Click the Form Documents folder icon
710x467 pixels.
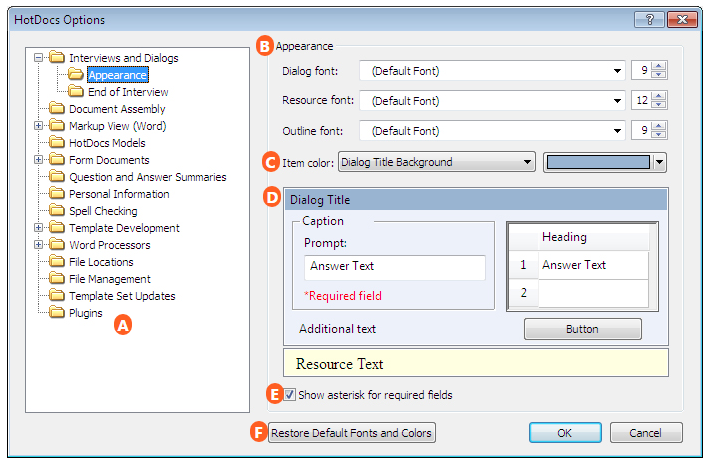[x=57, y=159]
